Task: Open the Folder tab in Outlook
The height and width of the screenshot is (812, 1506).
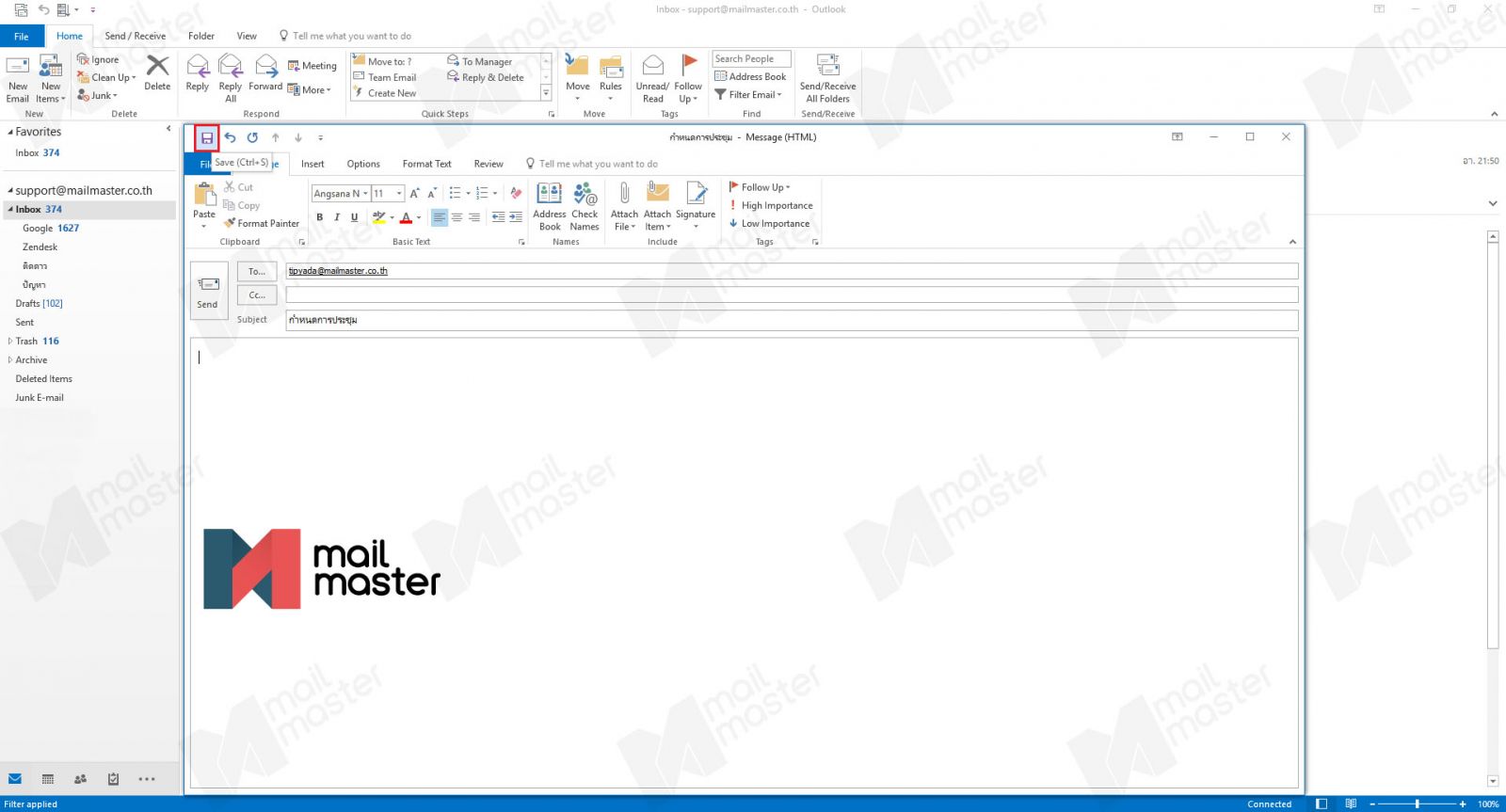Action: point(201,36)
